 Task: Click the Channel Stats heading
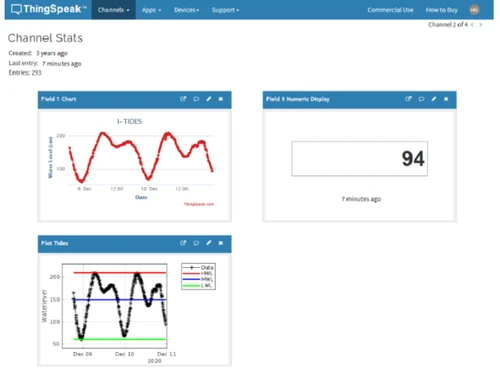coord(45,38)
